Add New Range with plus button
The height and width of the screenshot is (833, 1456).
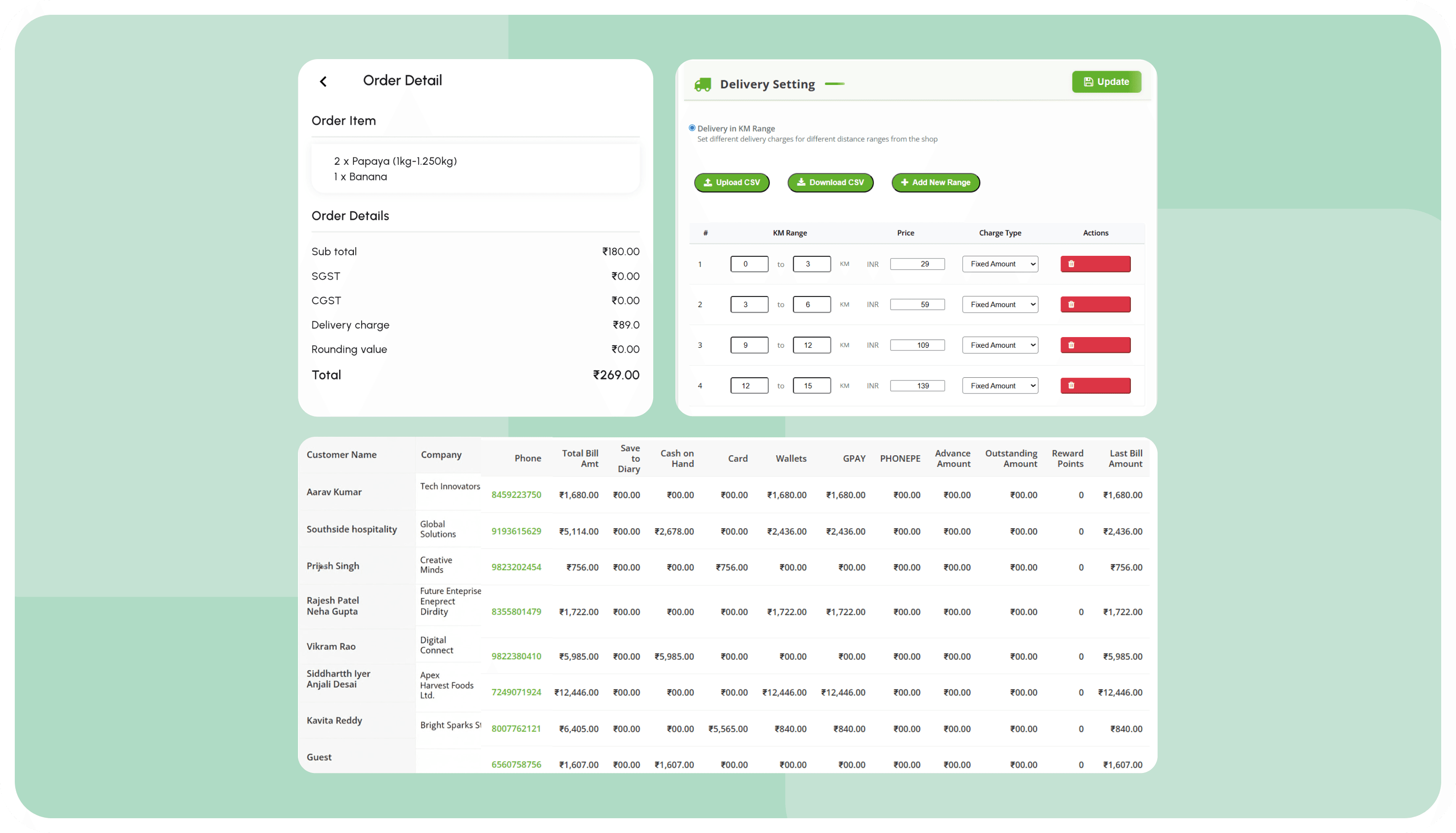935,182
